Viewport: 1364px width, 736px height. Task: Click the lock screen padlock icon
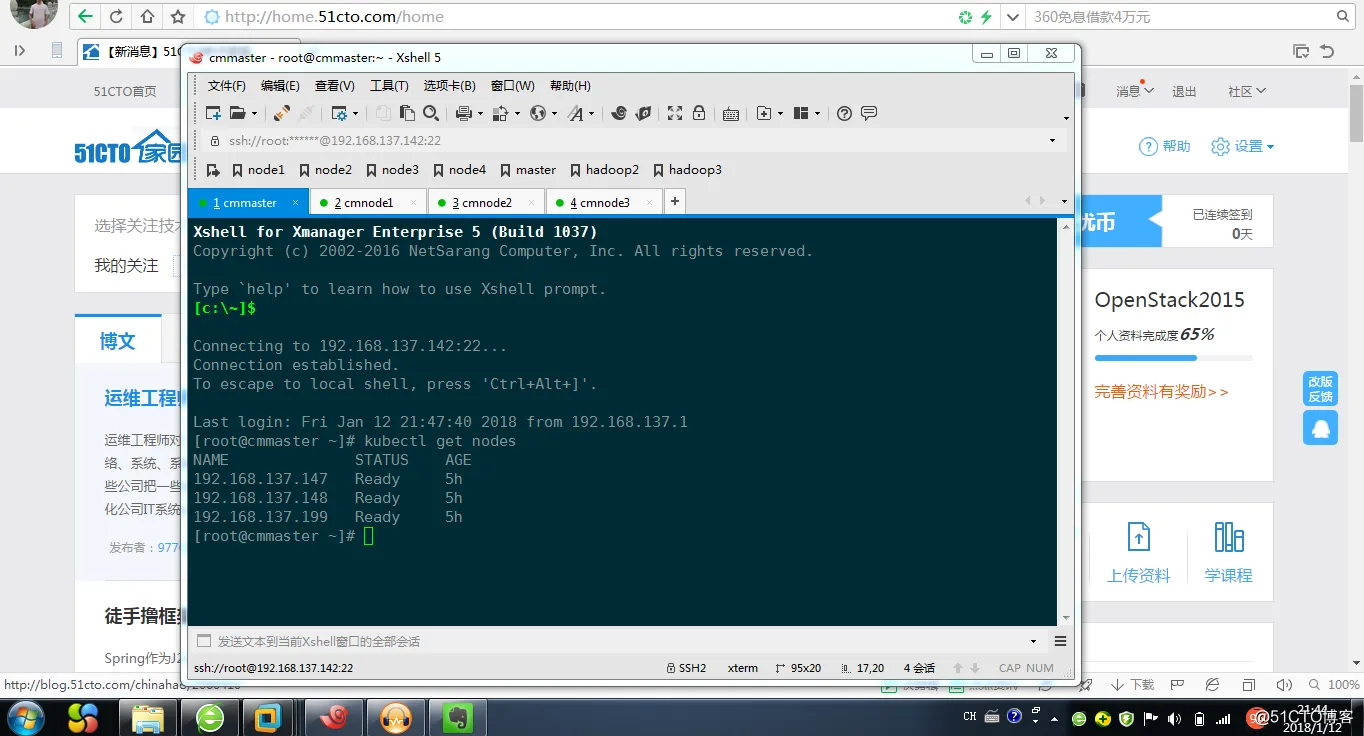[x=699, y=113]
